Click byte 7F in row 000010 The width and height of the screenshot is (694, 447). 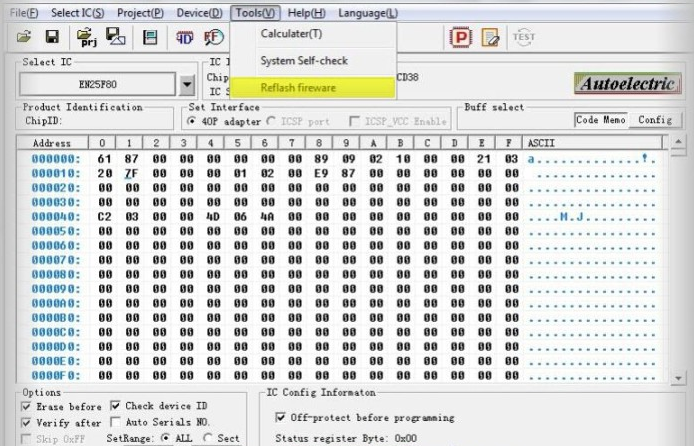(132, 173)
